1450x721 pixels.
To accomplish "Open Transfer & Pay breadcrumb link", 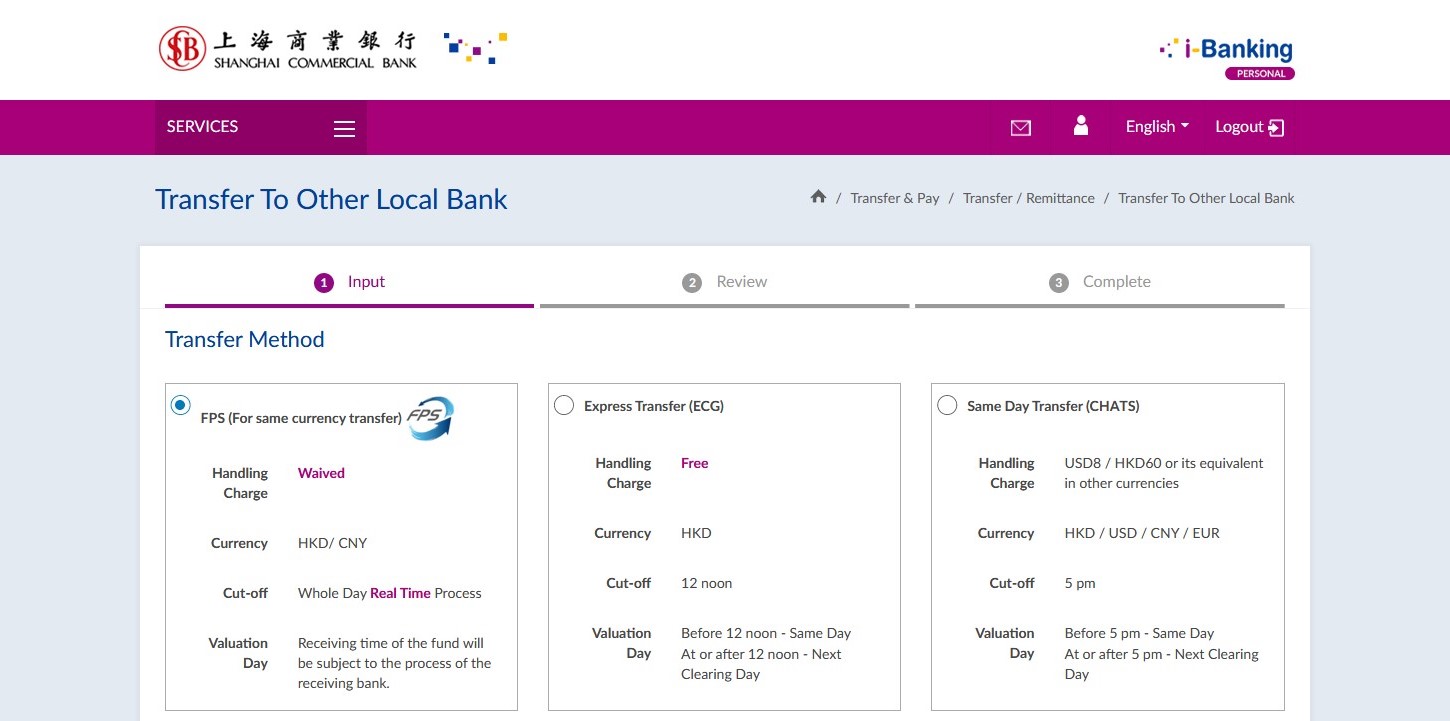I will (894, 198).
